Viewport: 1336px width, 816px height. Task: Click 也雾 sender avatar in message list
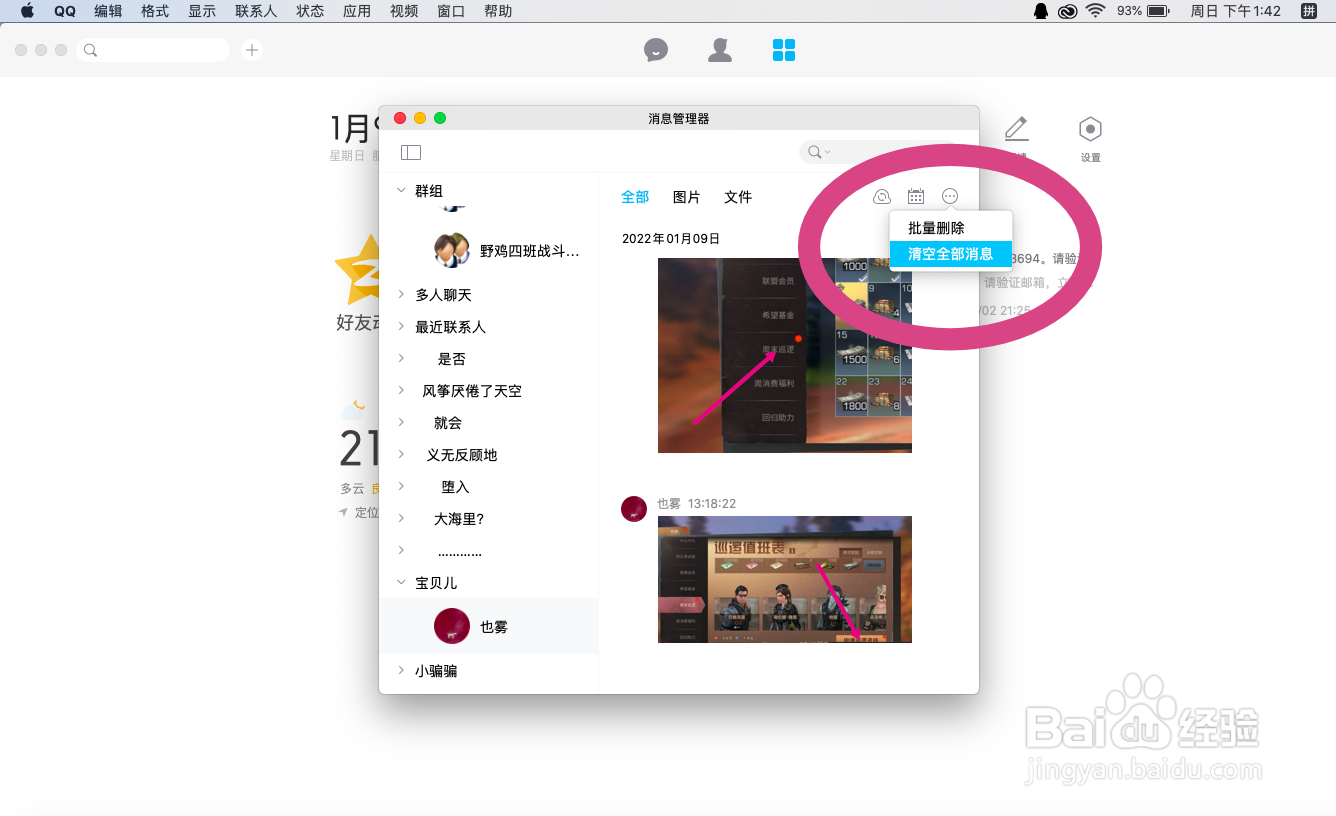634,508
